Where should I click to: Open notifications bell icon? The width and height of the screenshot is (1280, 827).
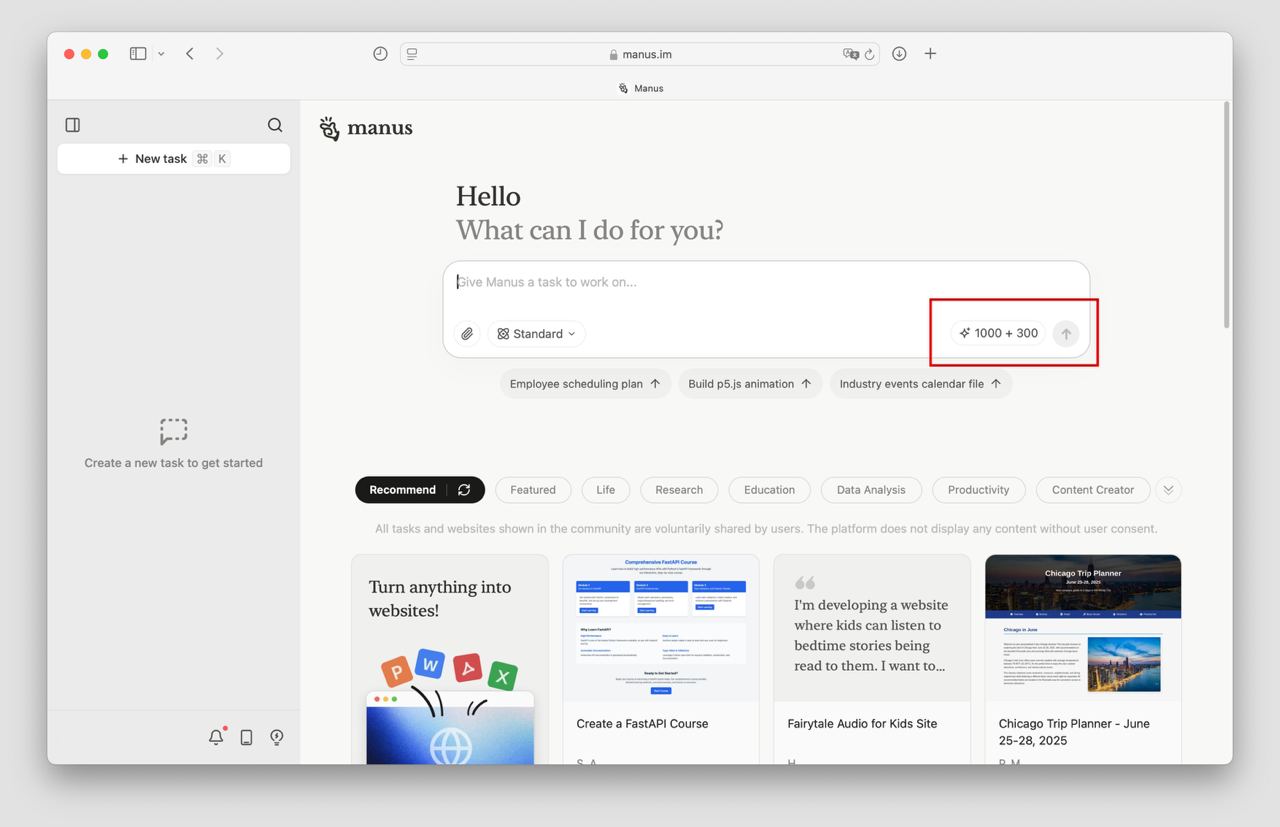pyautogui.click(x=216, y=737)
